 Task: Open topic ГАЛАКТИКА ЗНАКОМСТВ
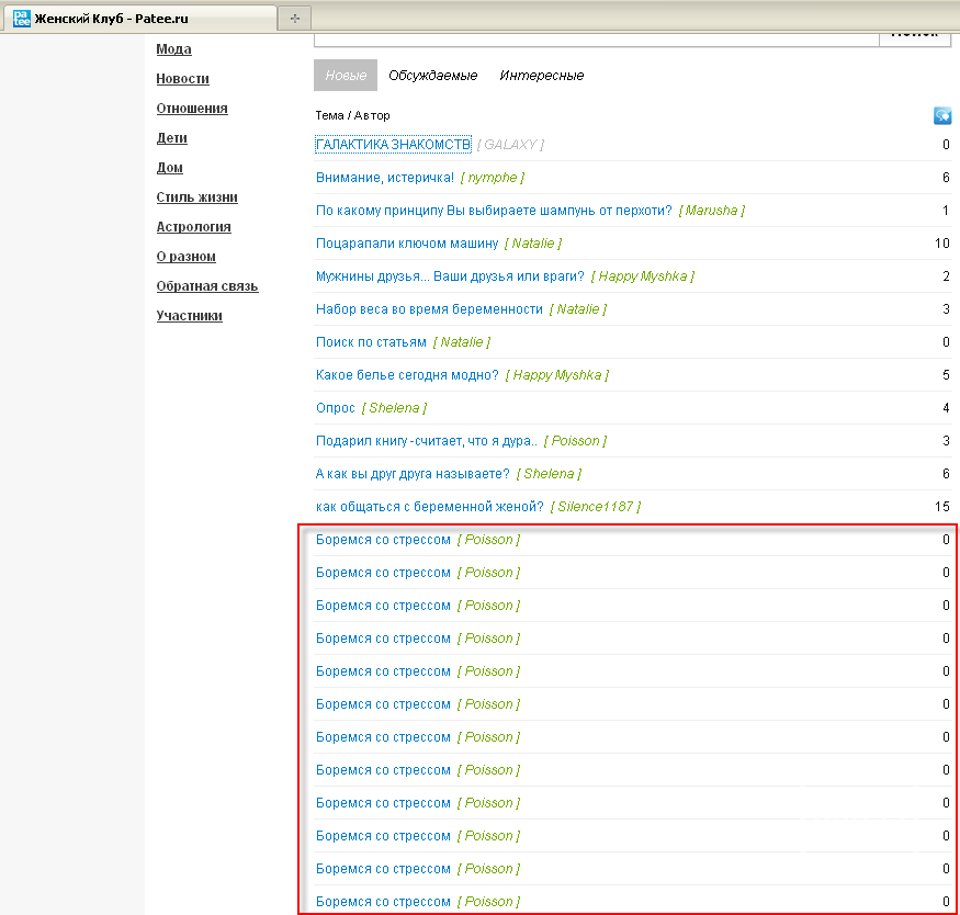click(393, 145)
